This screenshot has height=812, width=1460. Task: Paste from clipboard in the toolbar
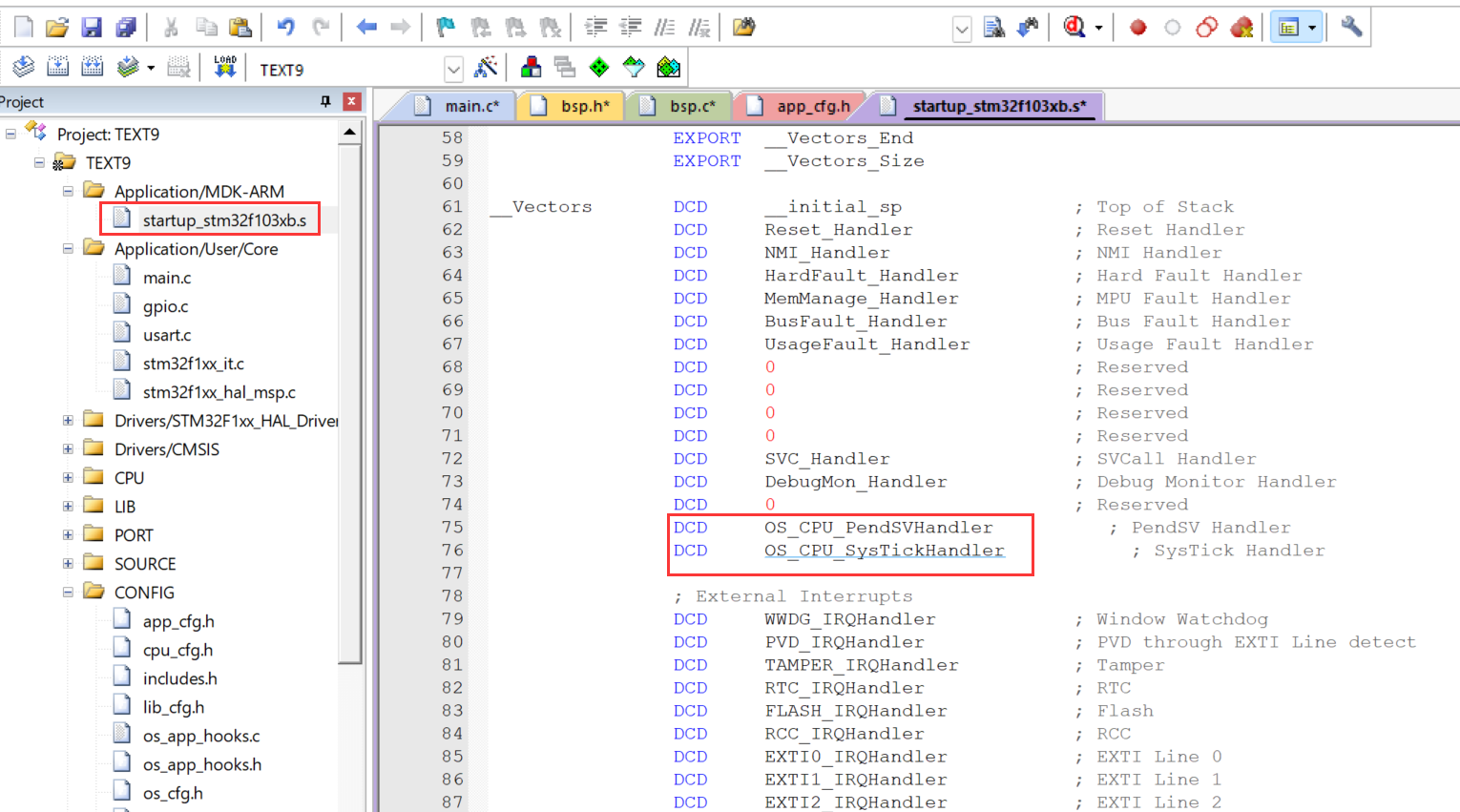click(x=240, y=27)
